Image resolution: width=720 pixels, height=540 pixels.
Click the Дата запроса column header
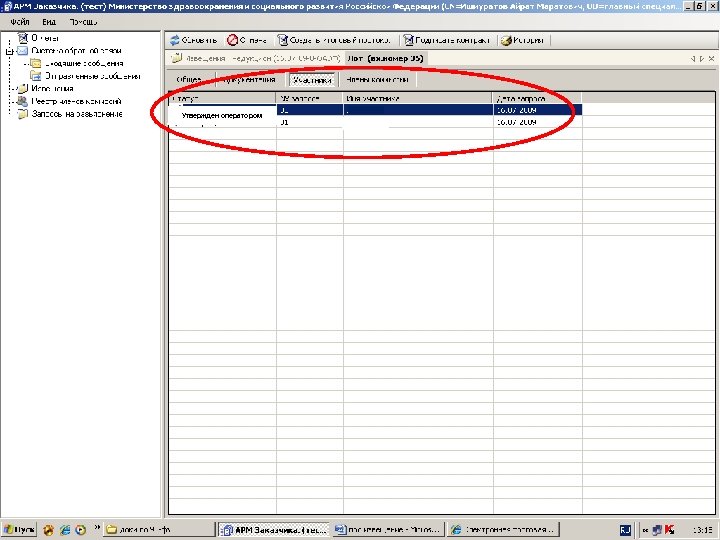537,98
